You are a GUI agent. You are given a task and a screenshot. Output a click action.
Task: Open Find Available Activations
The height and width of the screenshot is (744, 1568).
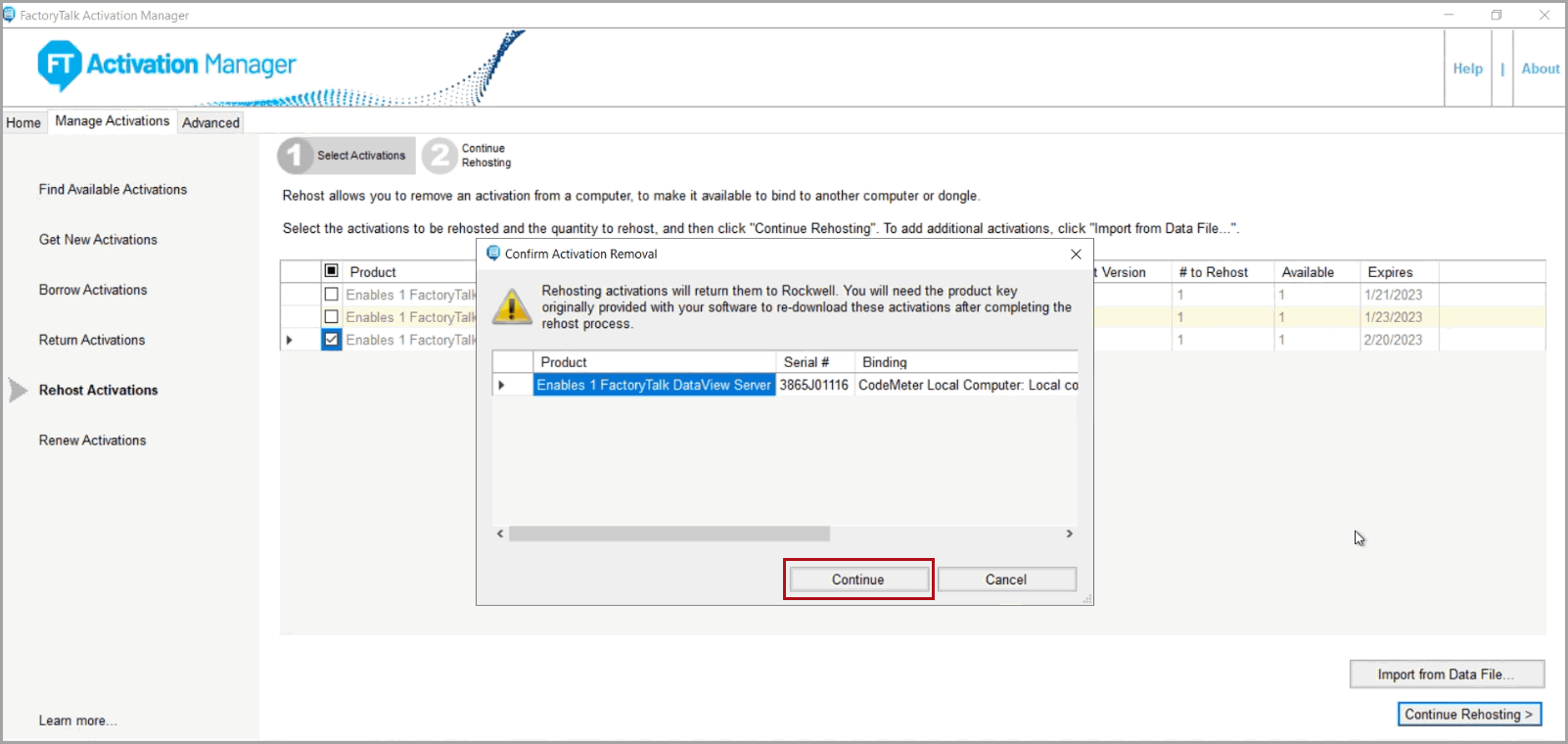pyautogui.click(x=113, y=189)
